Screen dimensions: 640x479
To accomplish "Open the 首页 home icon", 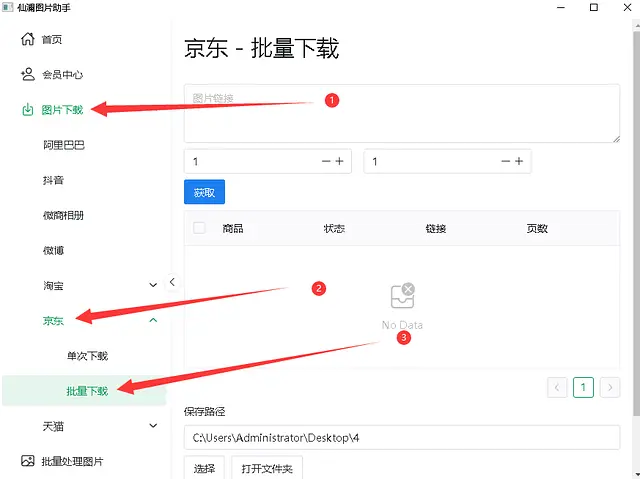I will coord(28,39).
